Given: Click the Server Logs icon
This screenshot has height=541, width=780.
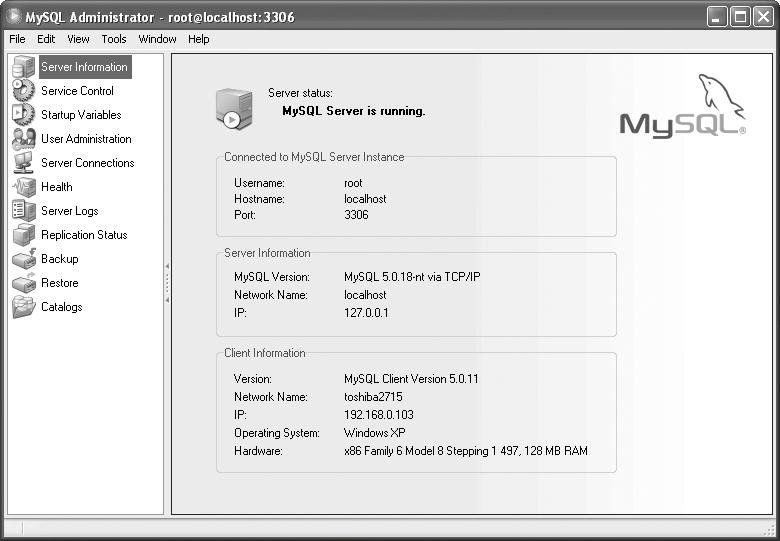Looking at the screenshot, I should coord(23,211).
